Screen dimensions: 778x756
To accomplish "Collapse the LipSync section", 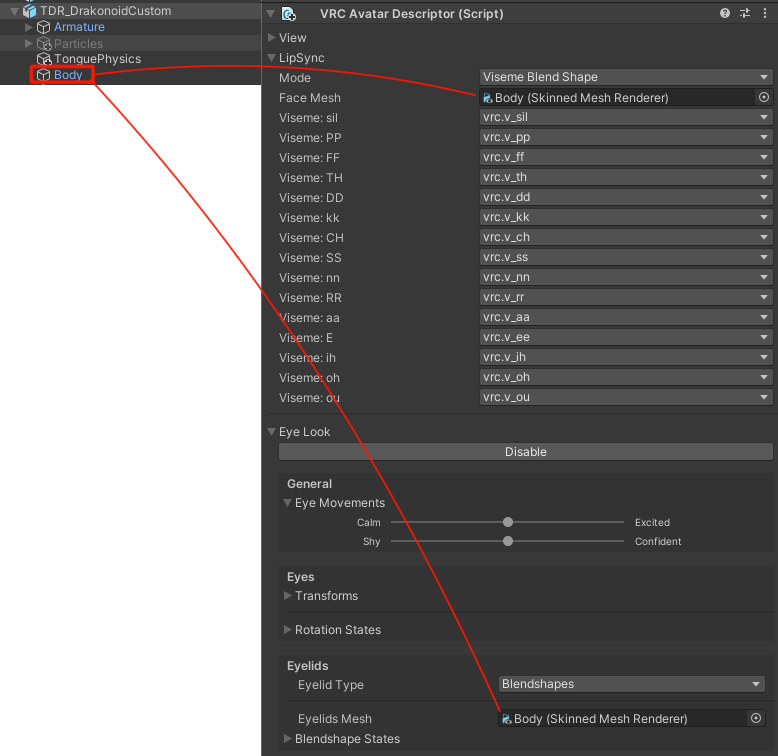I will [x=271, y=58].
